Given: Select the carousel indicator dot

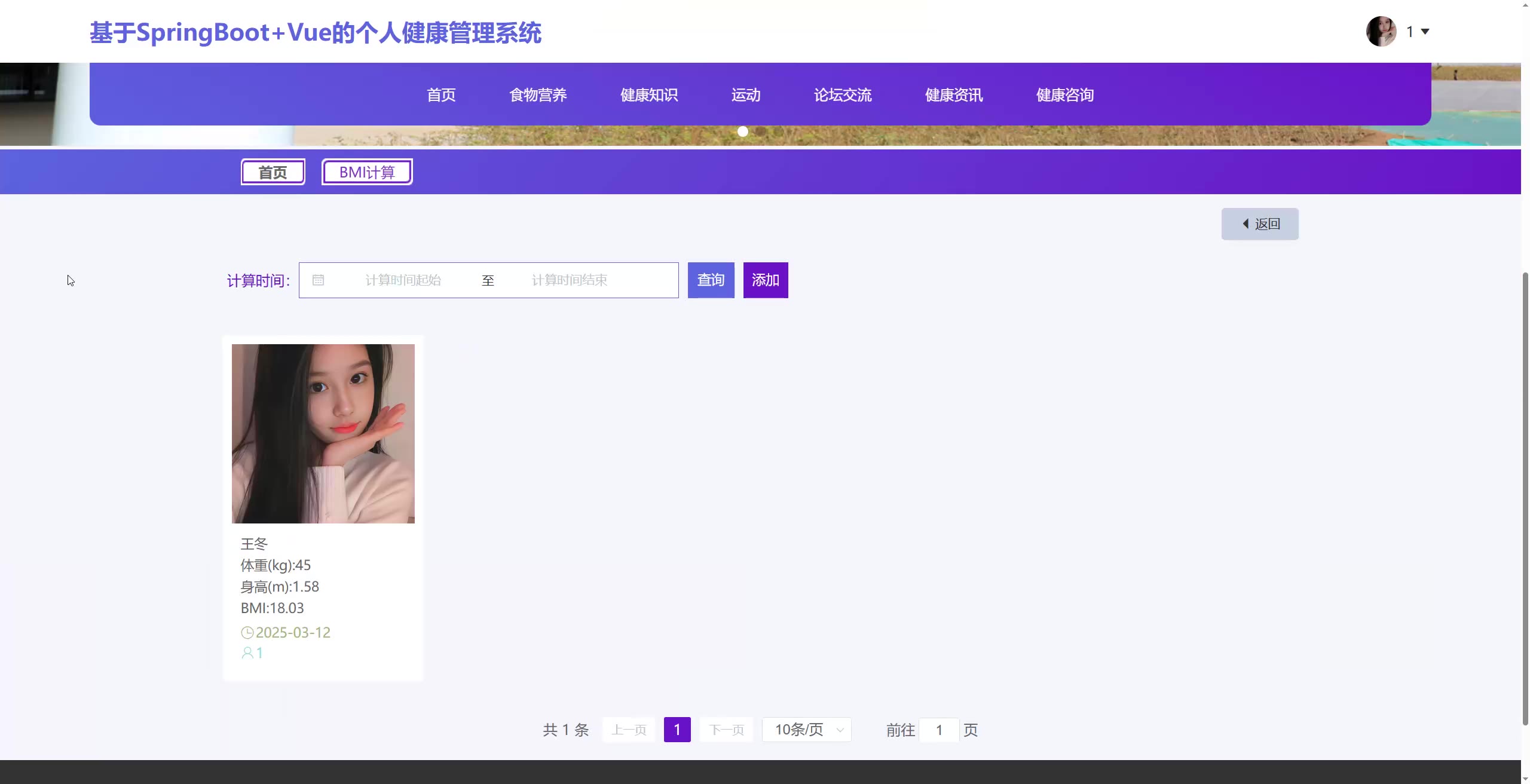Looking at the screenshot, I should [x=742, y=131].
